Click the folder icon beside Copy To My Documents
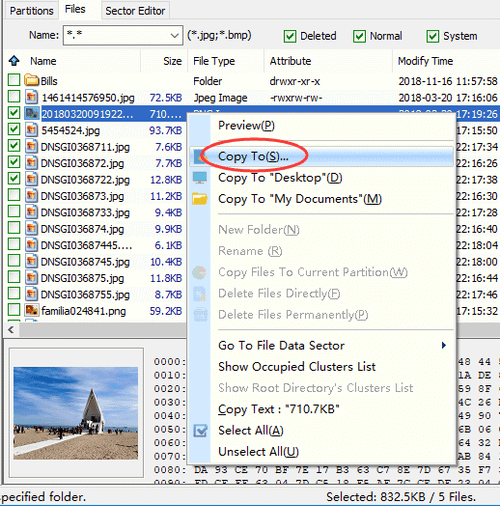 (200, 199)
